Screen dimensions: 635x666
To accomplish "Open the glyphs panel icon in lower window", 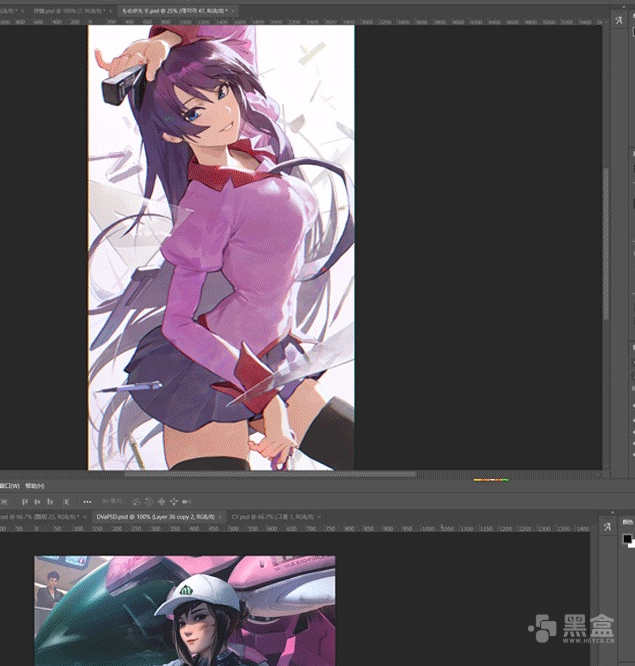I will pos(607,527).
